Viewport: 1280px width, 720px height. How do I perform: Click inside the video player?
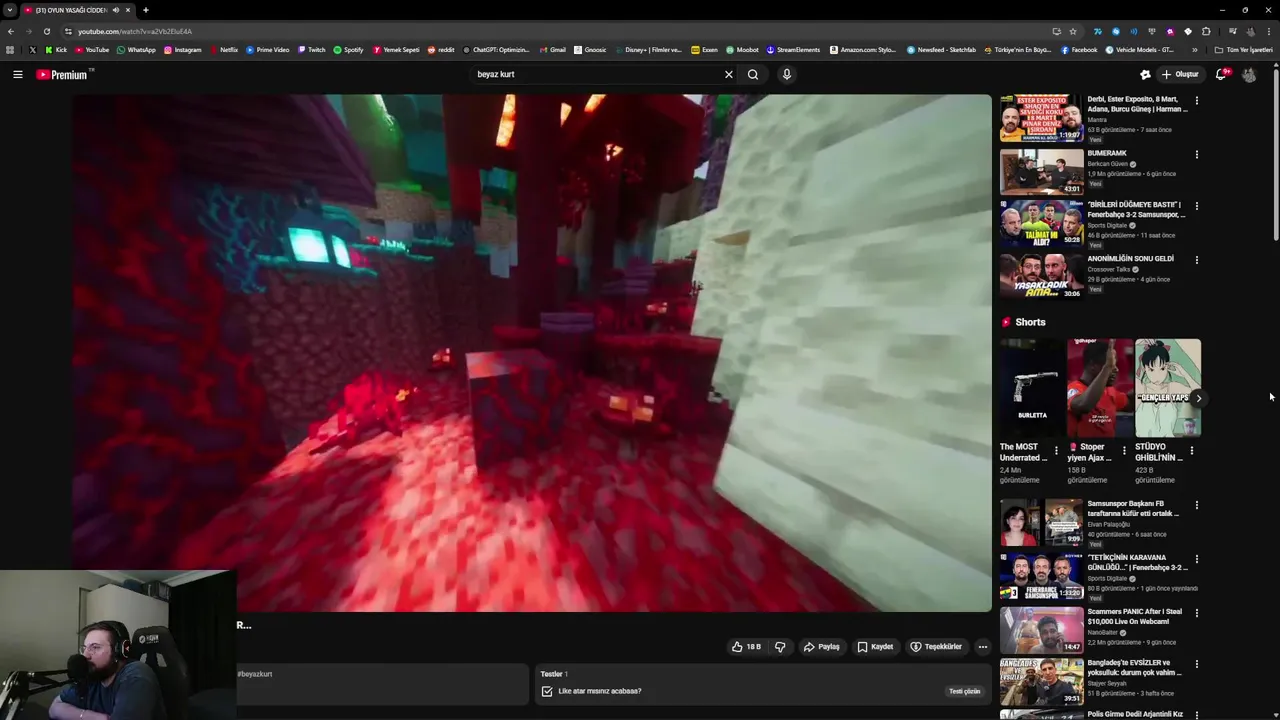[x=531, y=352]
